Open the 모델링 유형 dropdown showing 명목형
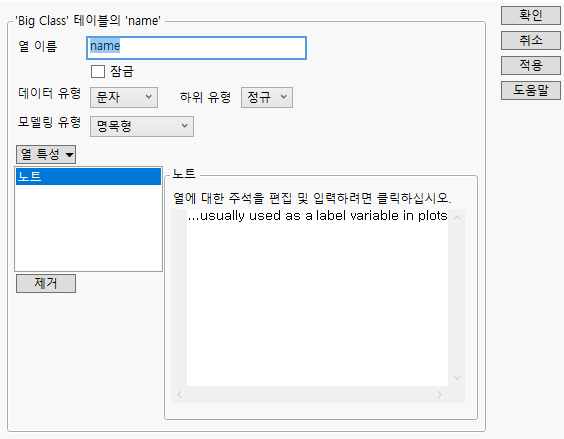This screenshot has width=564, height=439. 142,126
